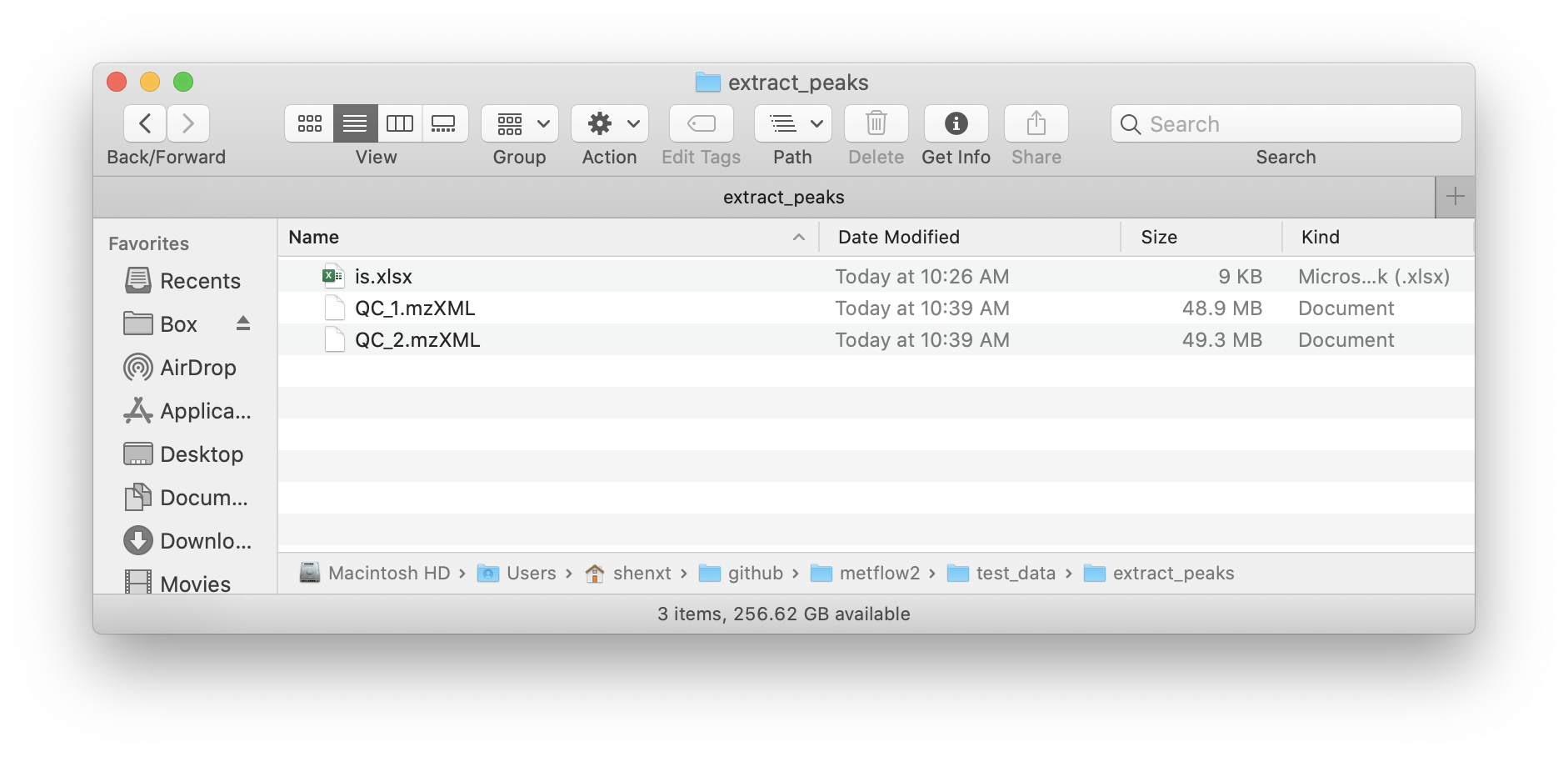
Task: Switch to gallery view mode
Action: click(x=444, y=123)
